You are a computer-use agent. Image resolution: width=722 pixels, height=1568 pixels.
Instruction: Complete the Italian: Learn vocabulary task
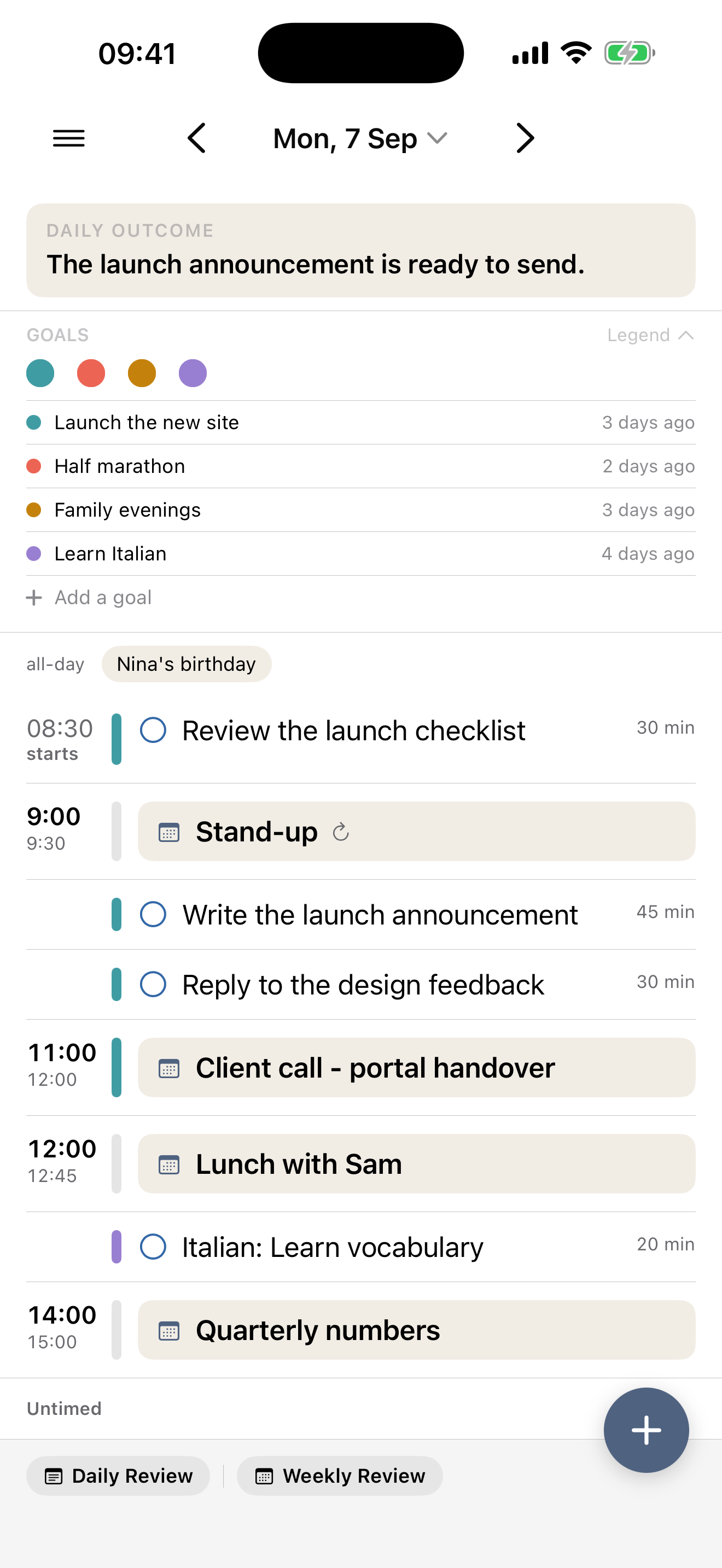coord(153,1247)
